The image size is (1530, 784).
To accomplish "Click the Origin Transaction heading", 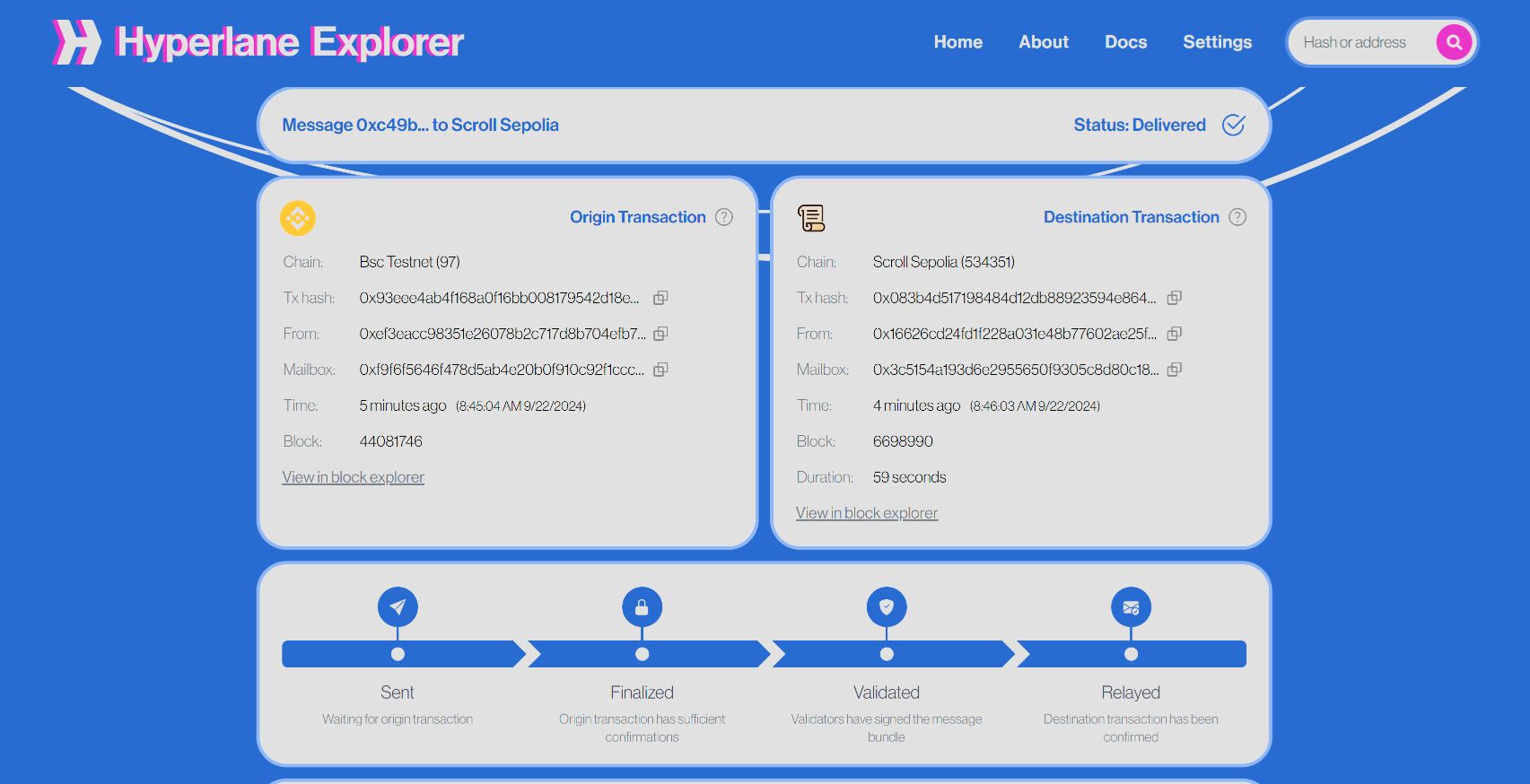I will coord(638,217).
